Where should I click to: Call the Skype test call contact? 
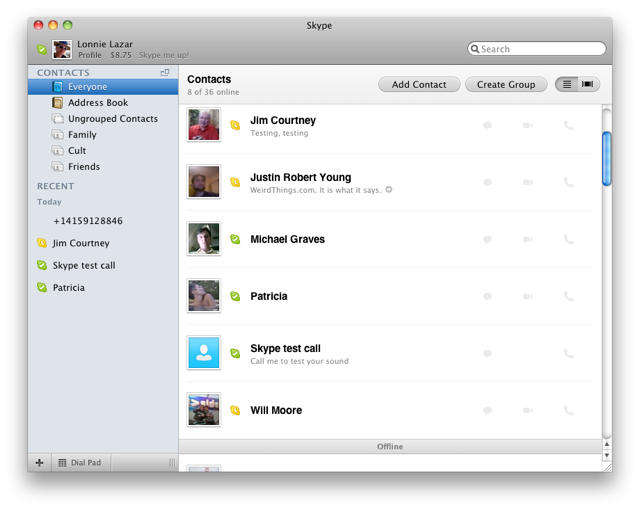point(568,354)
